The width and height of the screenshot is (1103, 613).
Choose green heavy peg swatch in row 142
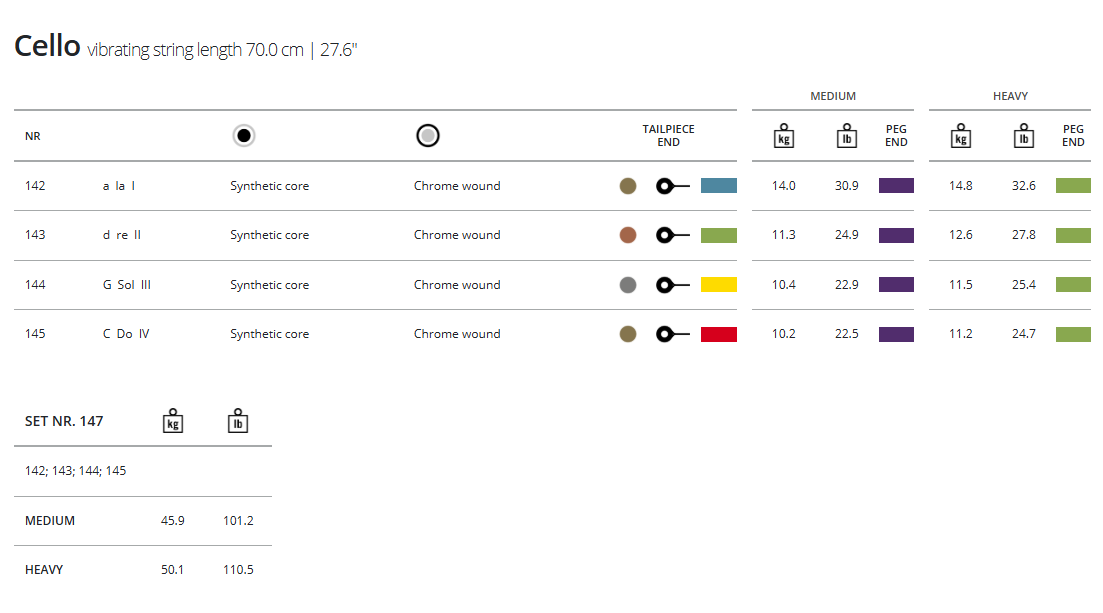pyautogui.click(x=1073, y=186)
